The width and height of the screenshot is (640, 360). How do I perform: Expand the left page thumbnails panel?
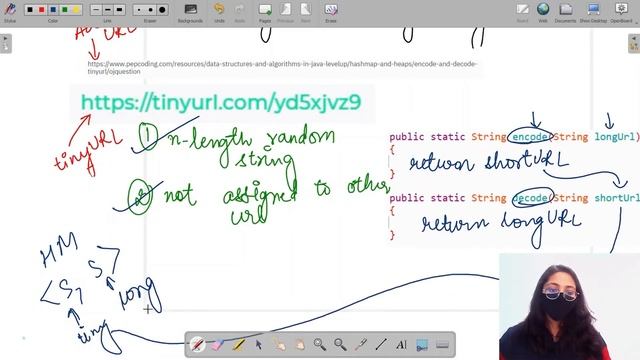coord(6,43)
